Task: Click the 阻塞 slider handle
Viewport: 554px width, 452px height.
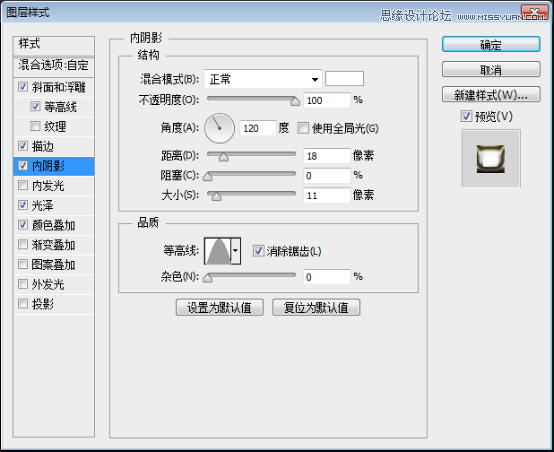Action: coord(208,176)
